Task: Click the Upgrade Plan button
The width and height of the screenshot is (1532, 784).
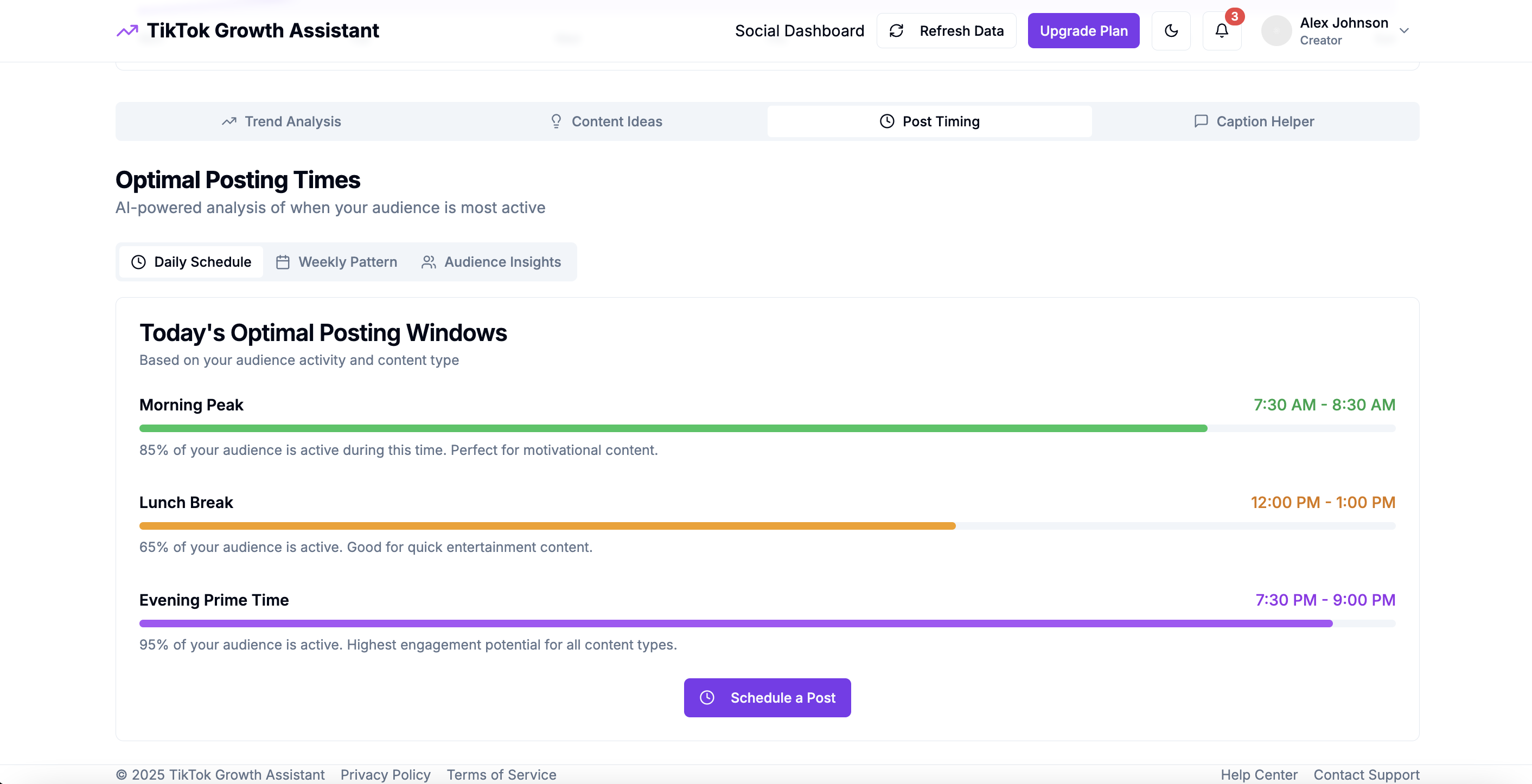Action: tap(1083, 31)
